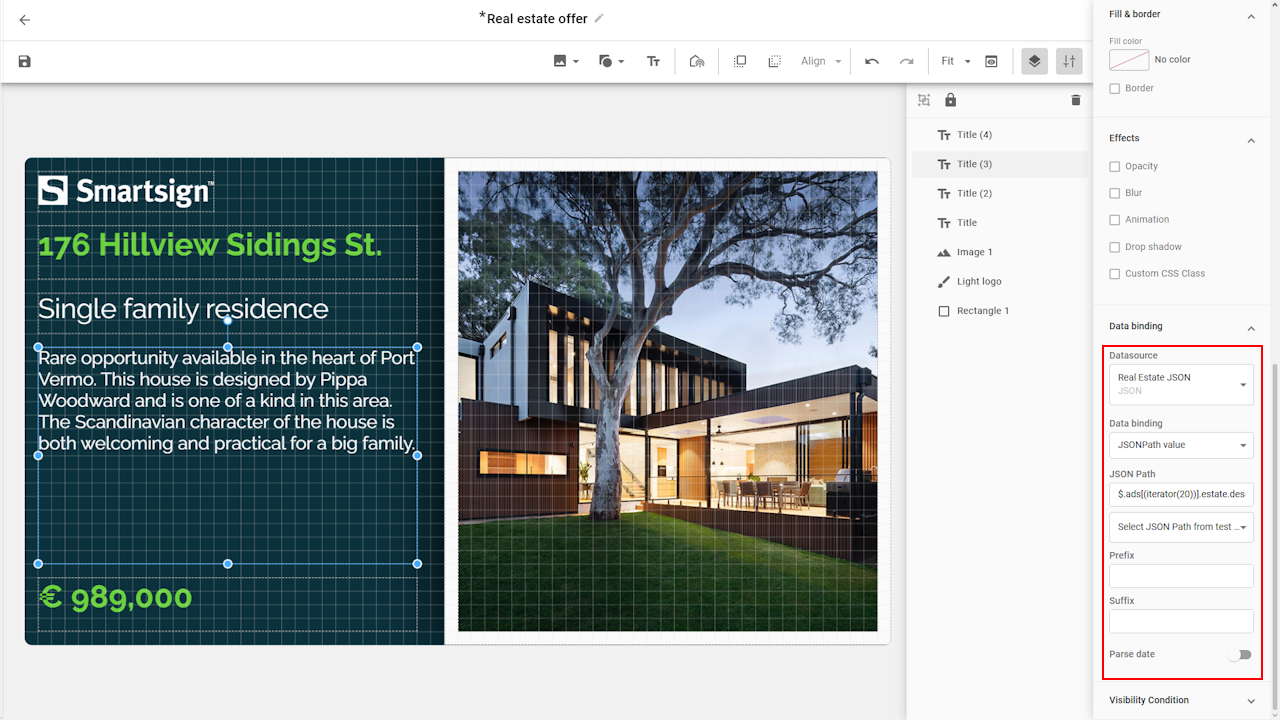Open the Align menu

pos(821,61)
